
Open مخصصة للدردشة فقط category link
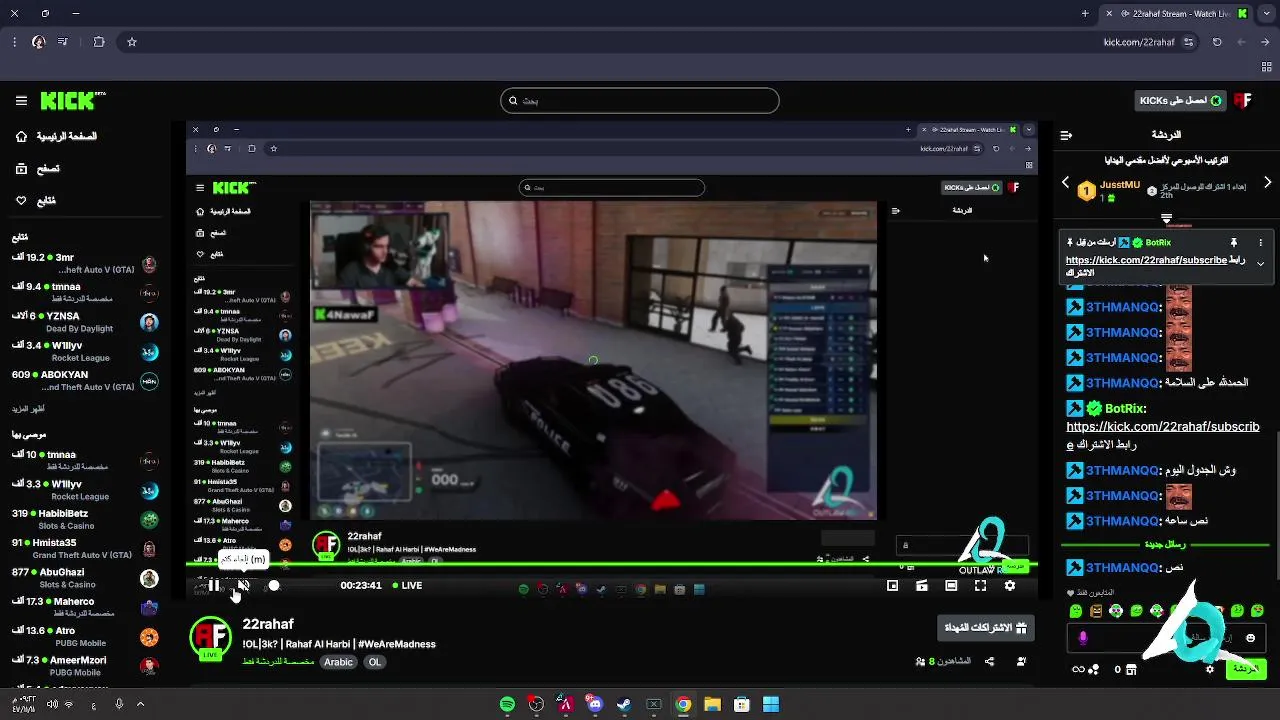pyautogui.click(x=278, y=662)
